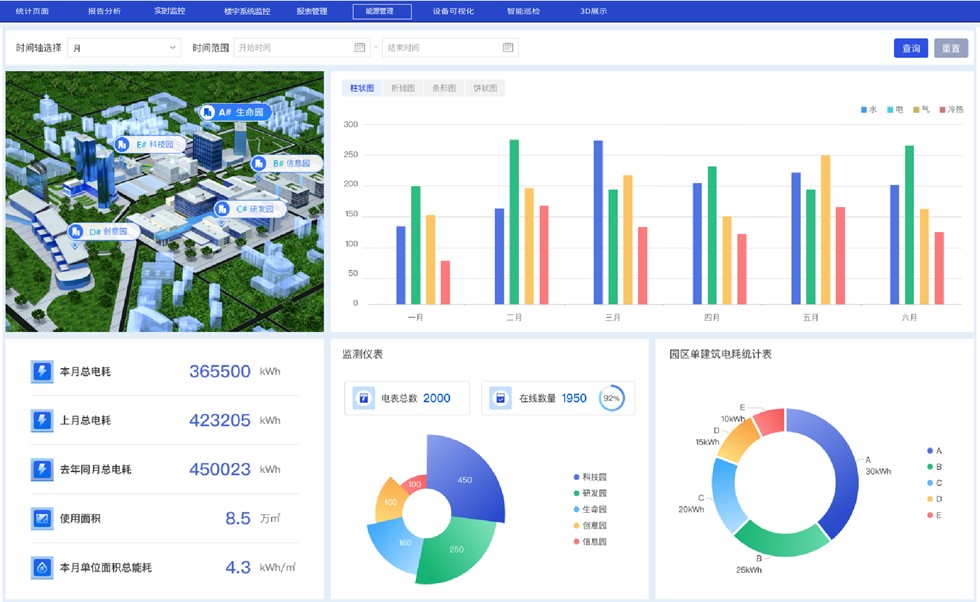980x602 pixels.
Task: Toggle the 水 series in chart legend
Action: click(868, 109)
